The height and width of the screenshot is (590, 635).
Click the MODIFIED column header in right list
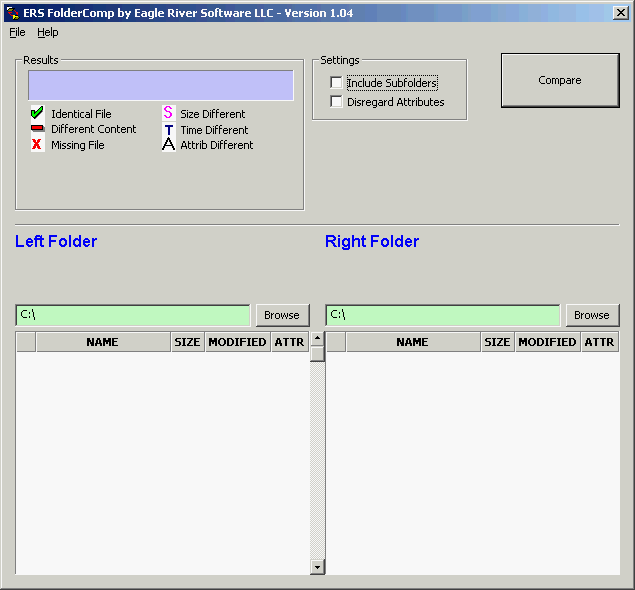coord(548,342)
